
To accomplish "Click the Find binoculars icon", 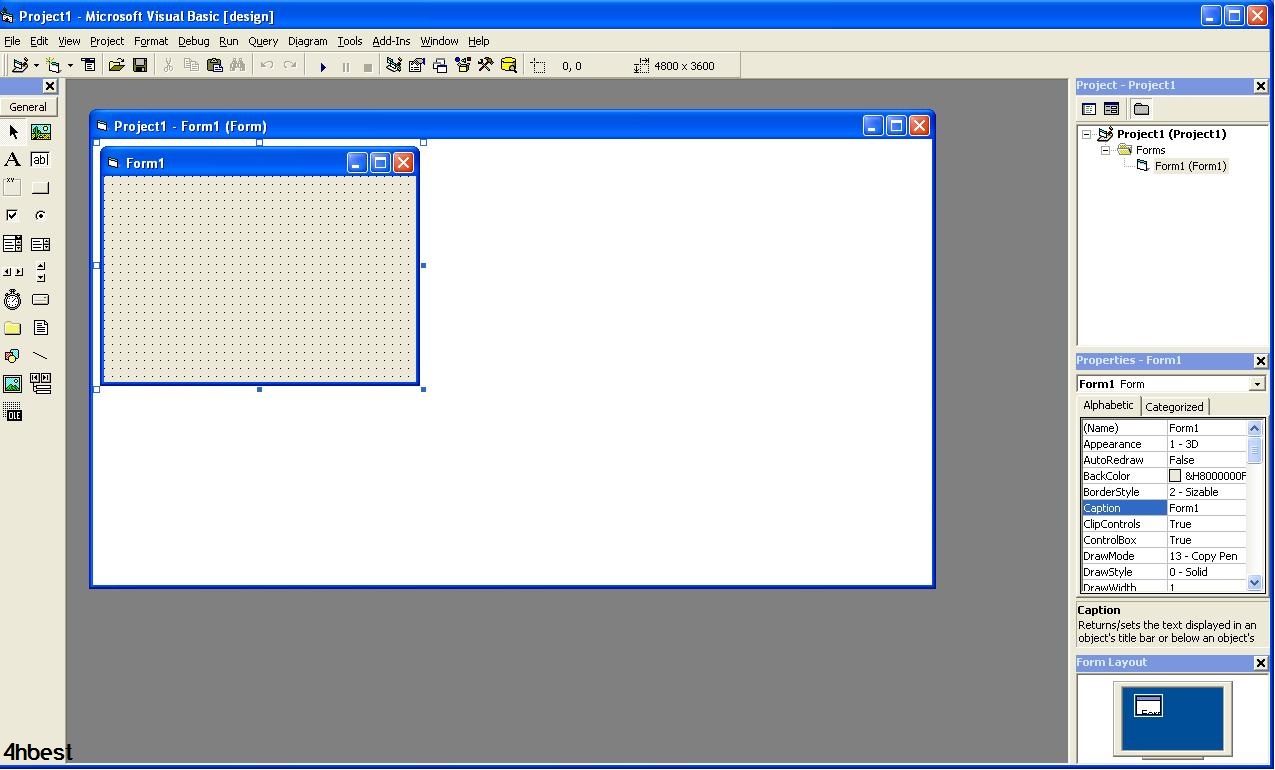I will click(x=237, y=66).
